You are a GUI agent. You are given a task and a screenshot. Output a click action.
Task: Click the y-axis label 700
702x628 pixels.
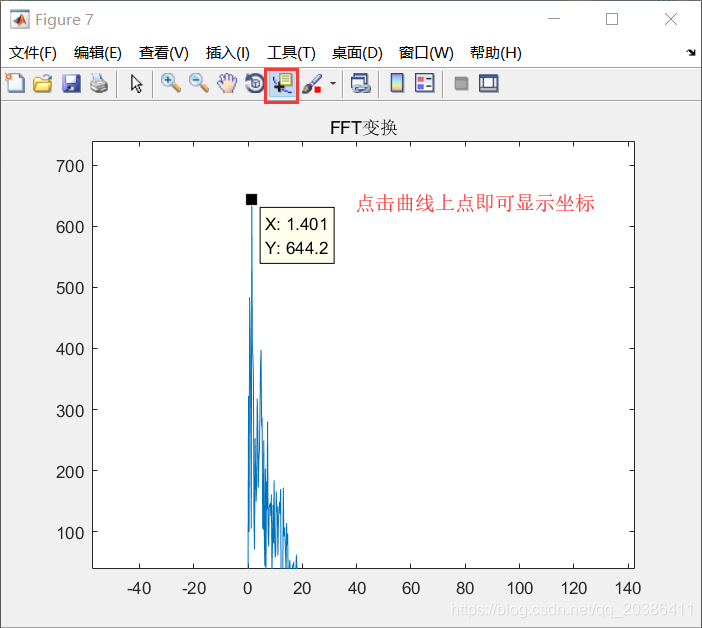pos(70,166)
